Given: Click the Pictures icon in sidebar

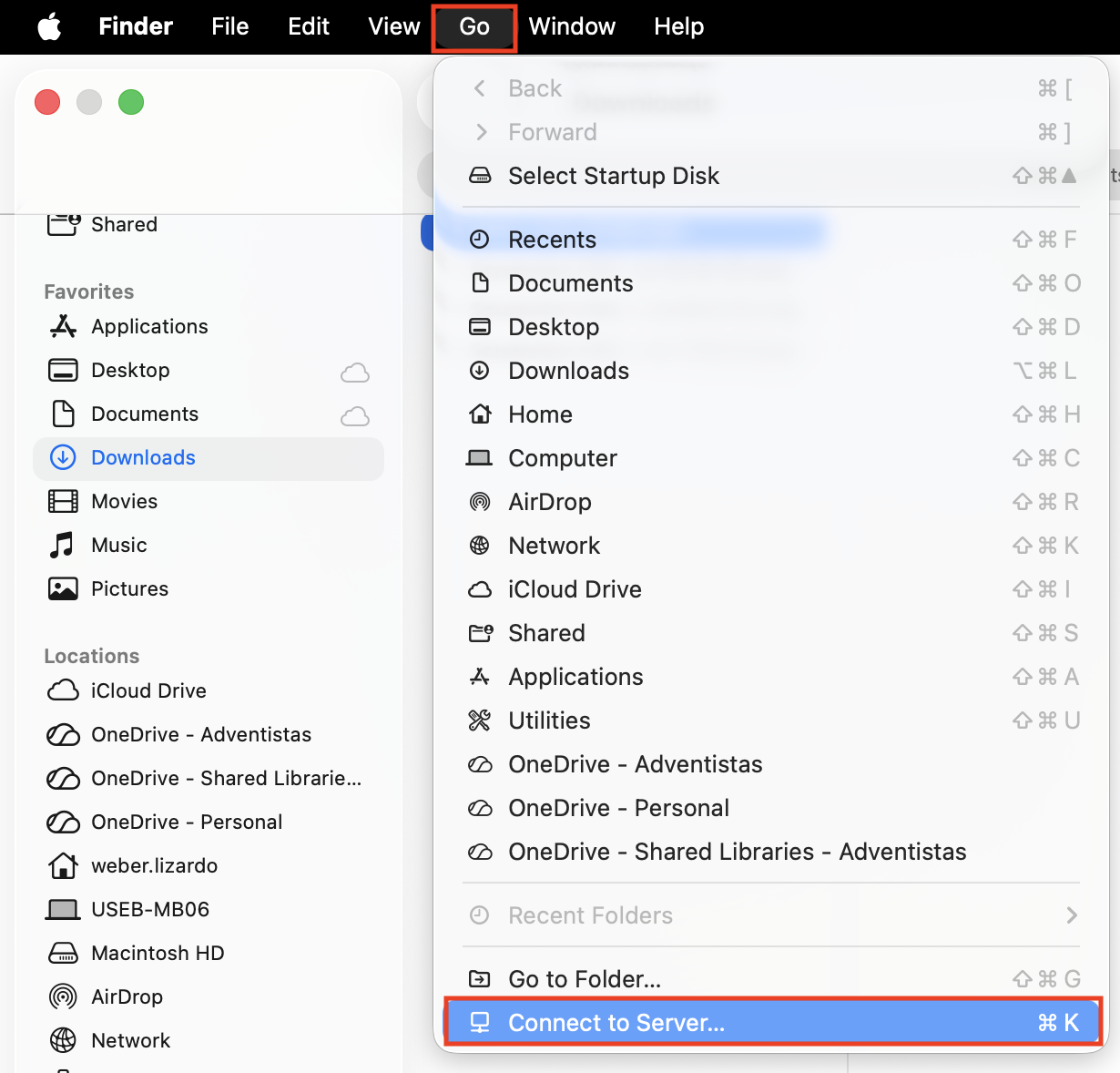Looking at the screenshot, I should [63, 588].
